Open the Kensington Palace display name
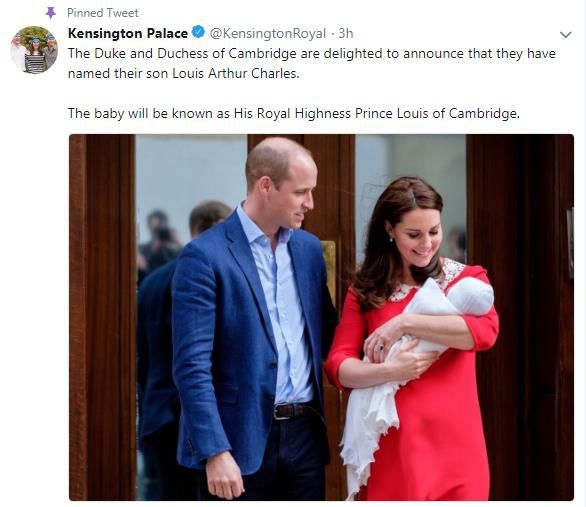This screenshot has width=586, height=507. coord(128,33)
